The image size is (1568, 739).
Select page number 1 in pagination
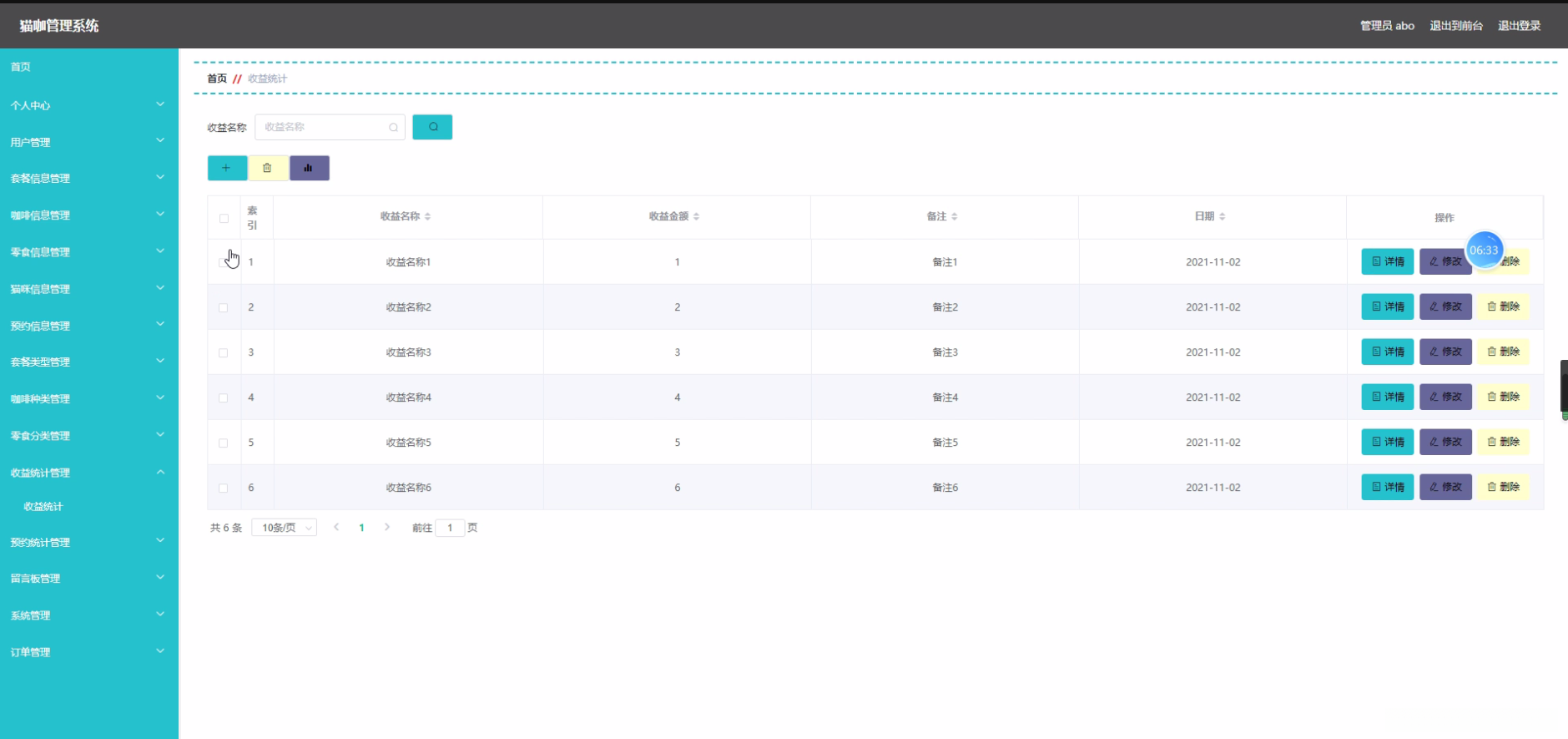pos(361,528)
